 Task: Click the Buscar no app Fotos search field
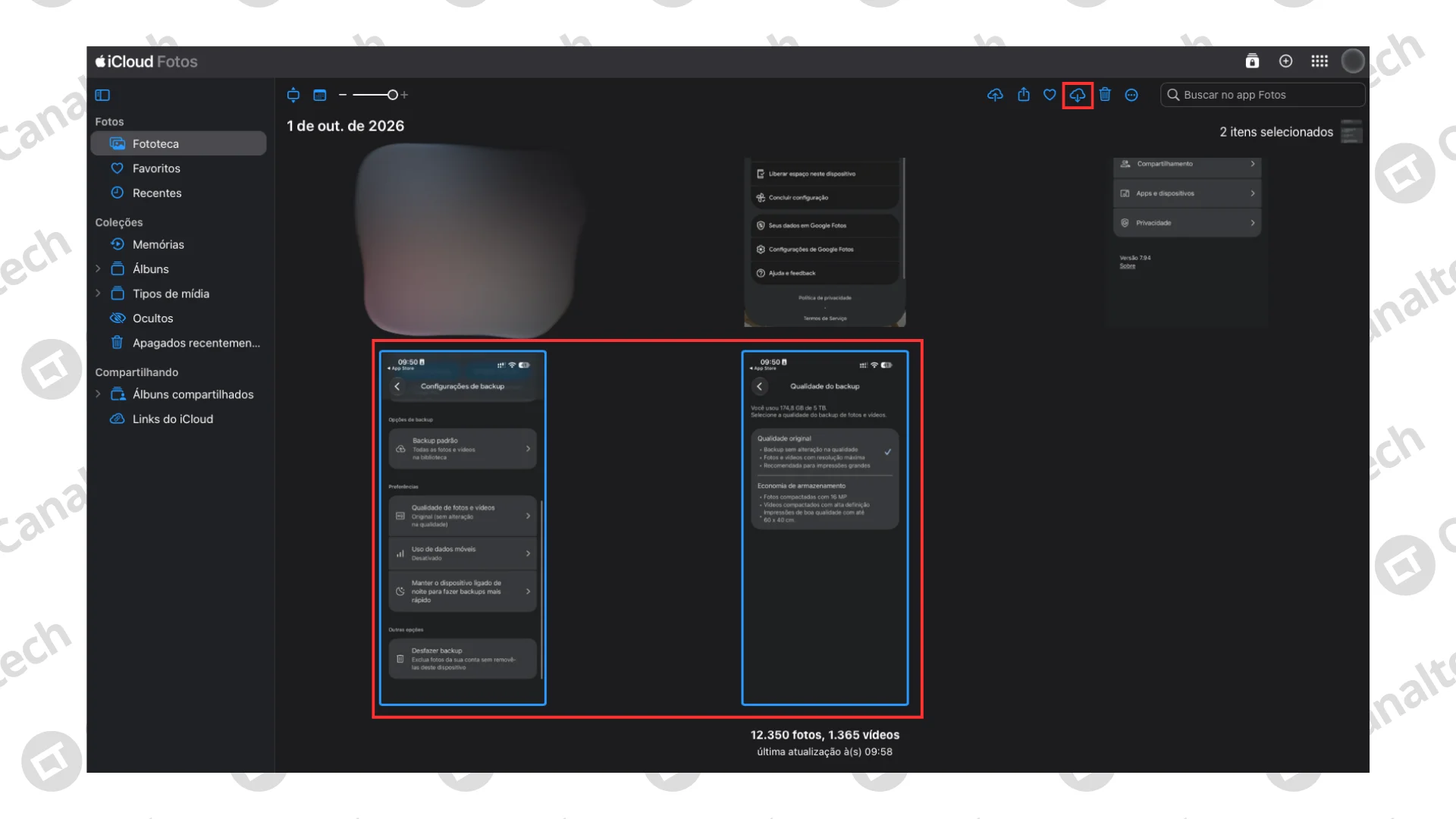pos(1263,95)
